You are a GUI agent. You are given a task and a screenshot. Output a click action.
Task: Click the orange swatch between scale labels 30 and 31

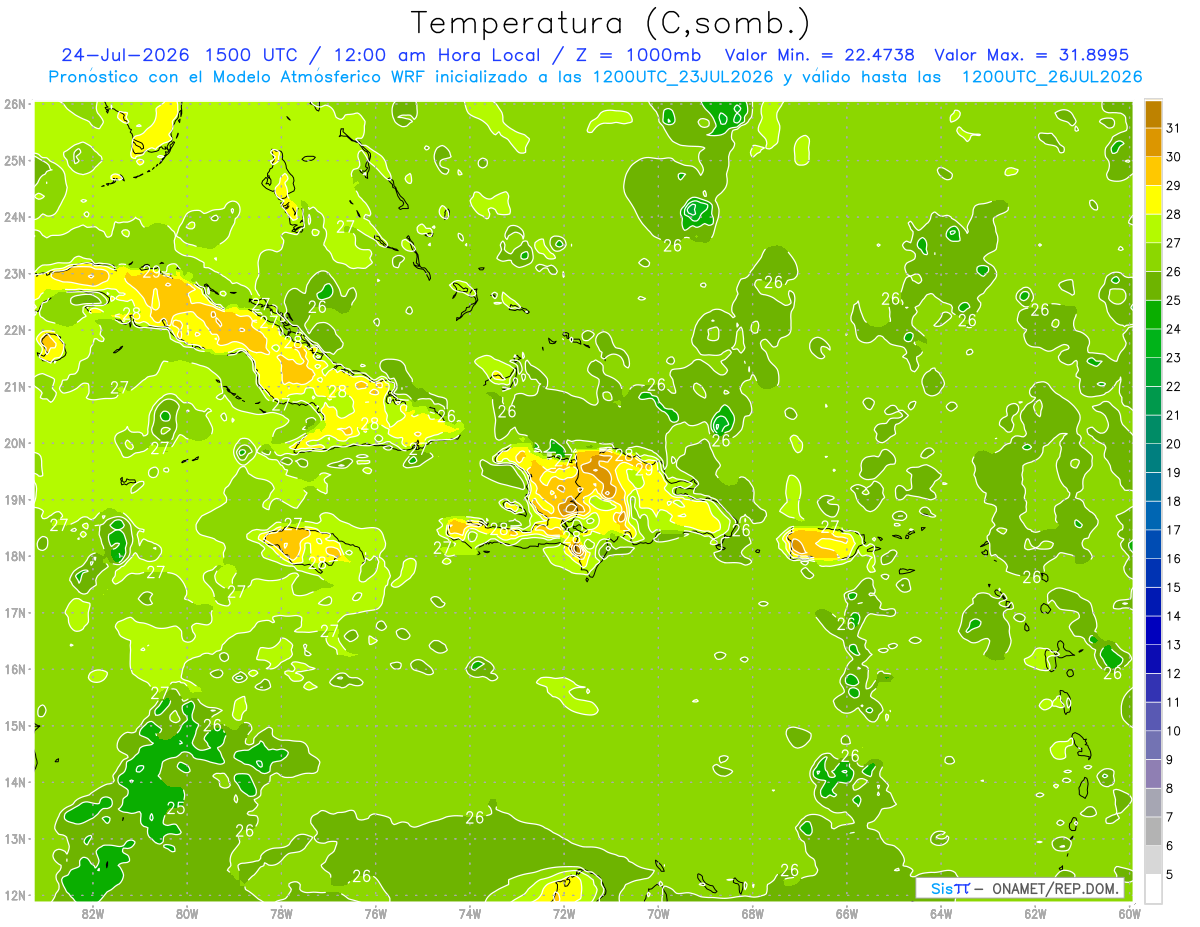pos(1153,142)
